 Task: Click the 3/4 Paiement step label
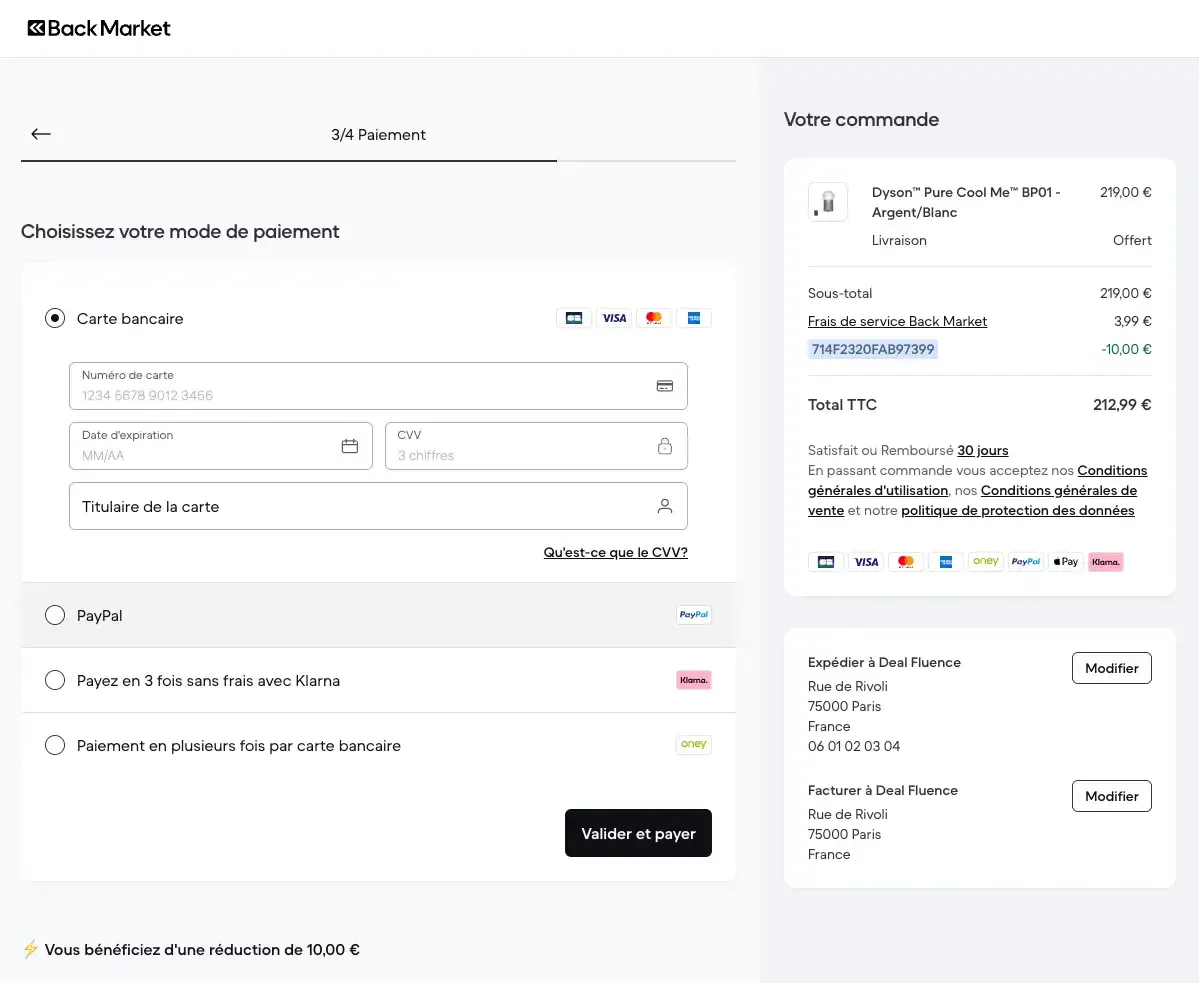point(379,135)
